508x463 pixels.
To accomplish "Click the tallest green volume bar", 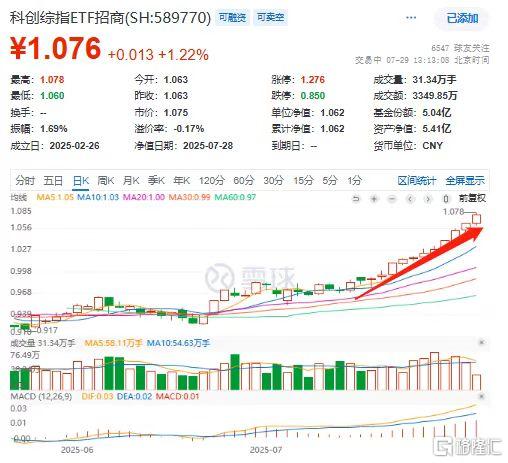I will 235,372.
